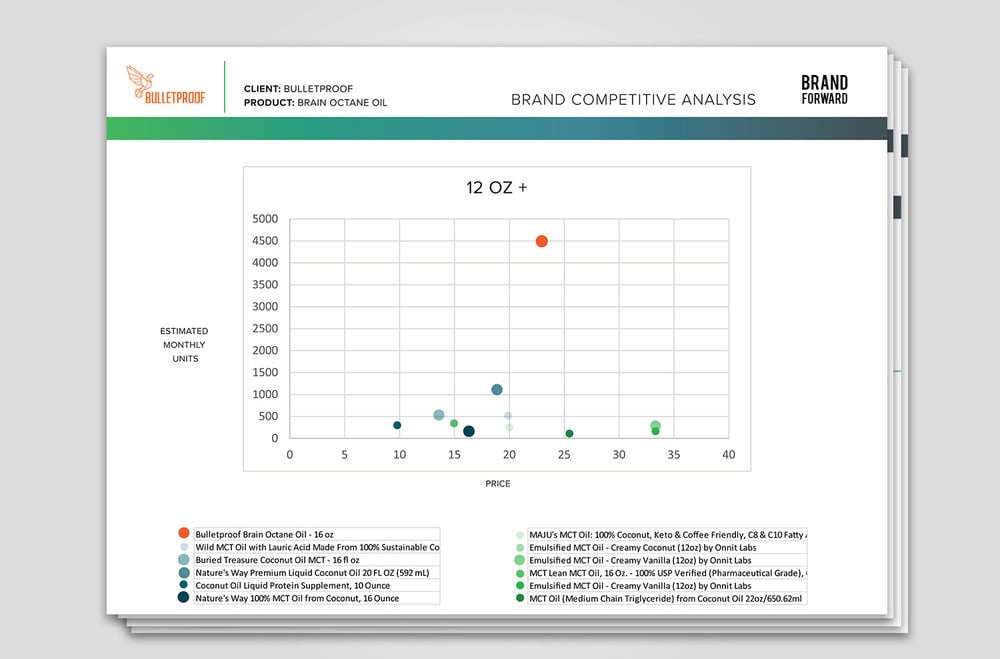Click the legend swatch beside MCT Lean MCT Oil
The image size is (1000, 659).
tap(520, 573)
